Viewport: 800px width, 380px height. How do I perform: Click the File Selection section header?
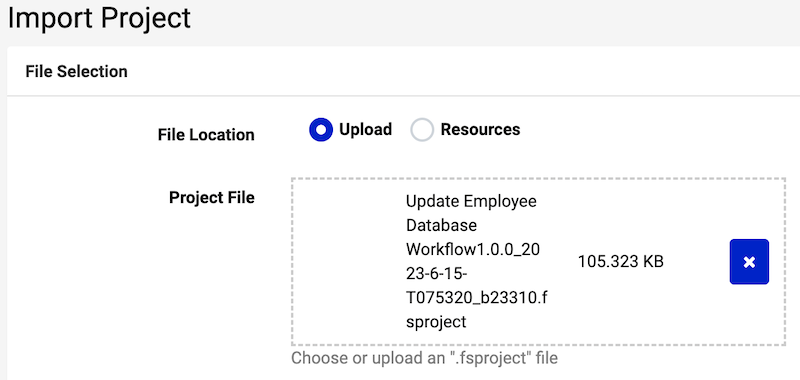tap(77, 71)
